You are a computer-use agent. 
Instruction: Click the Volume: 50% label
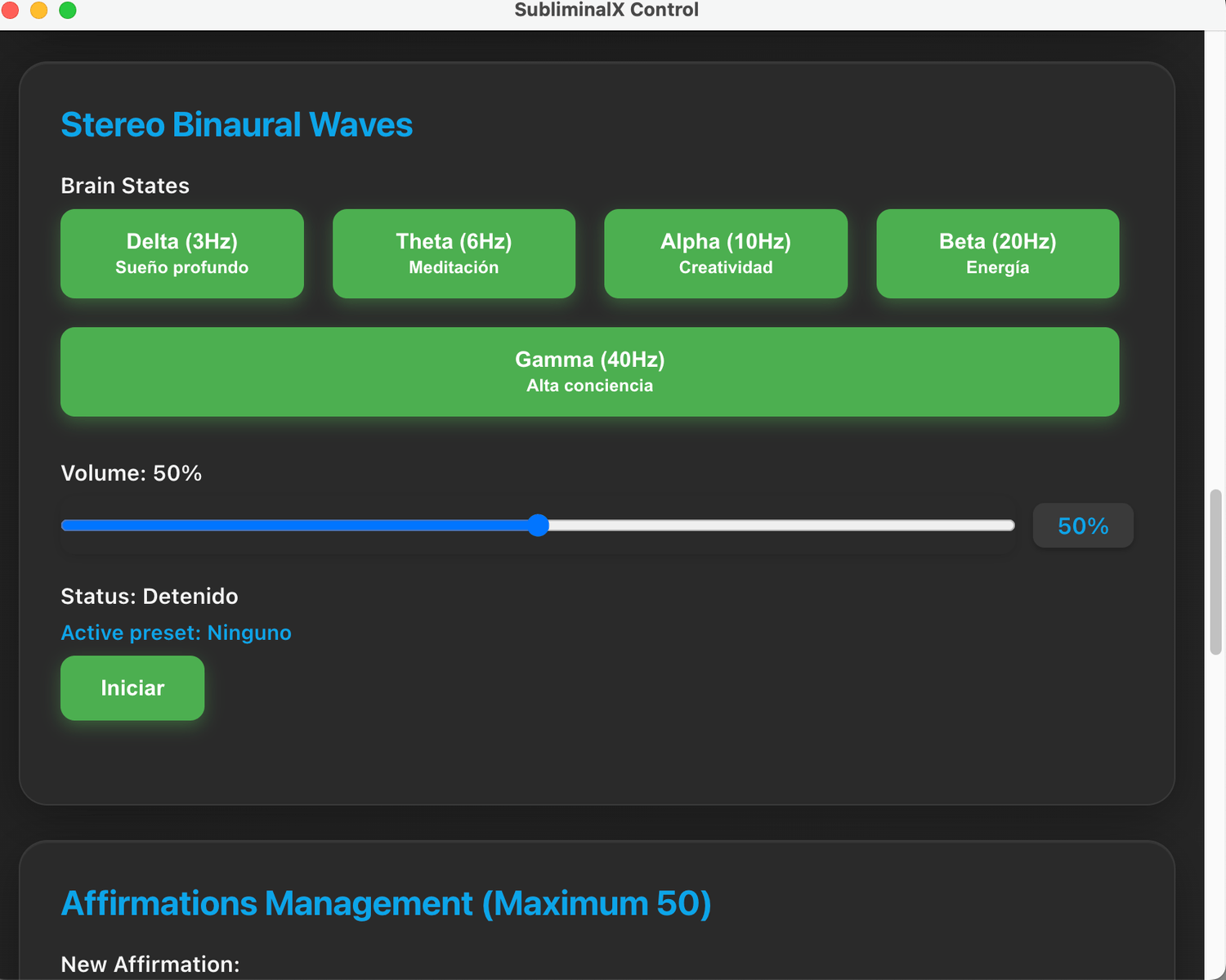[131, 473]
